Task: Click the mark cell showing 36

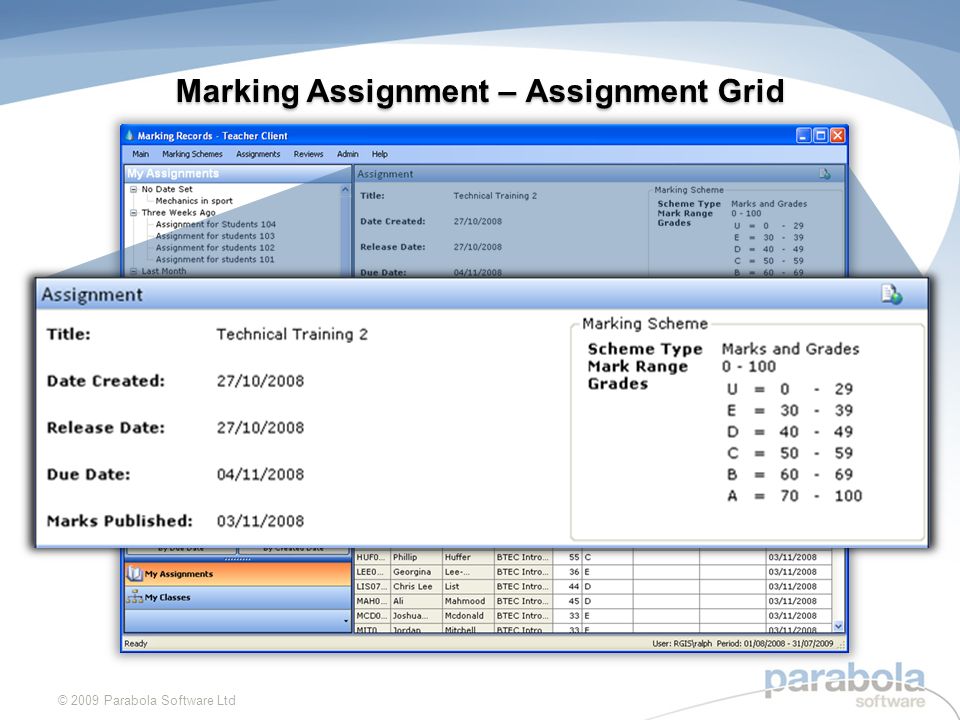Action: tap(567, 572)
